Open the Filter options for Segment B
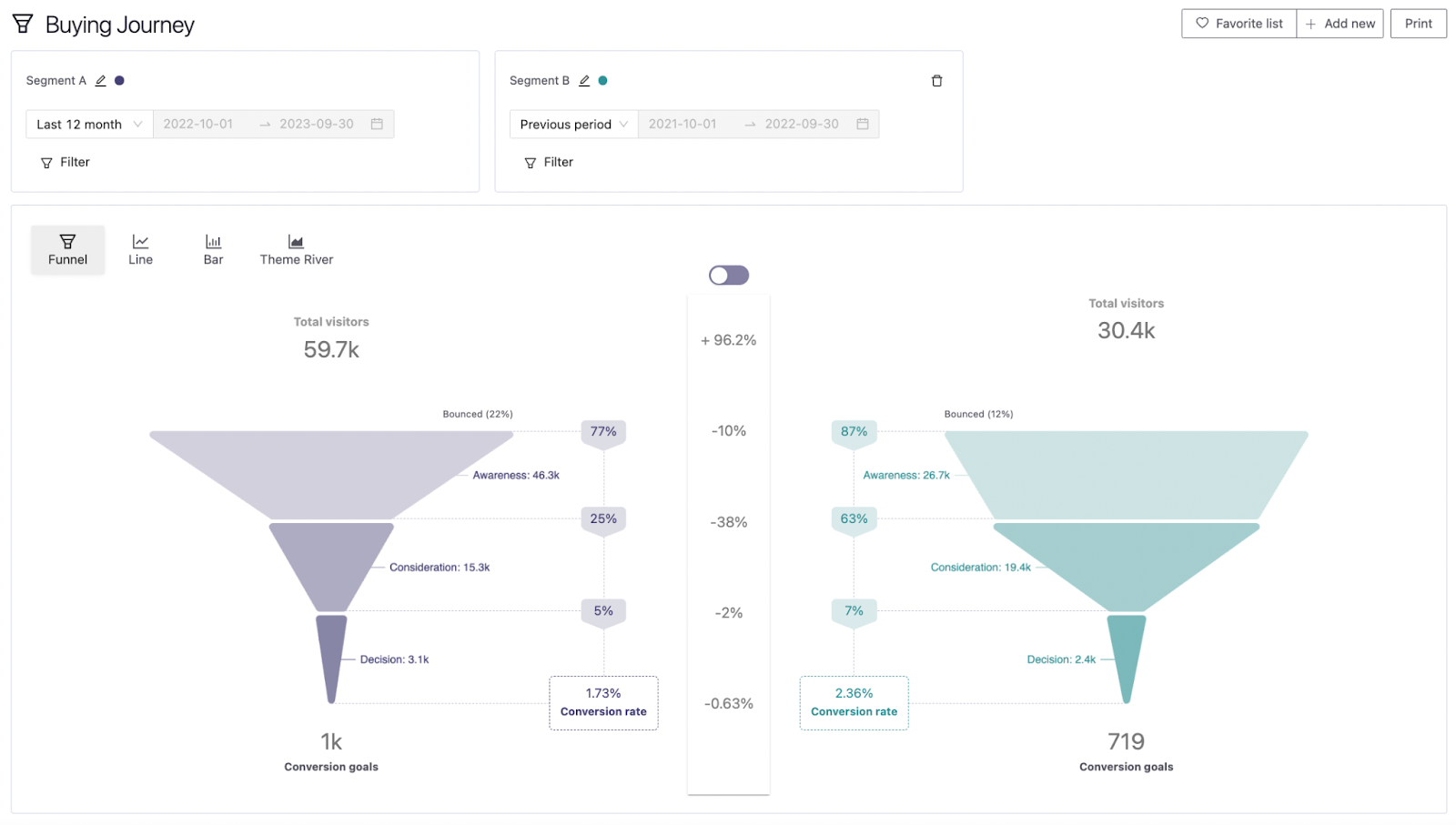The image size is (1456, 825). coord(548,162)
